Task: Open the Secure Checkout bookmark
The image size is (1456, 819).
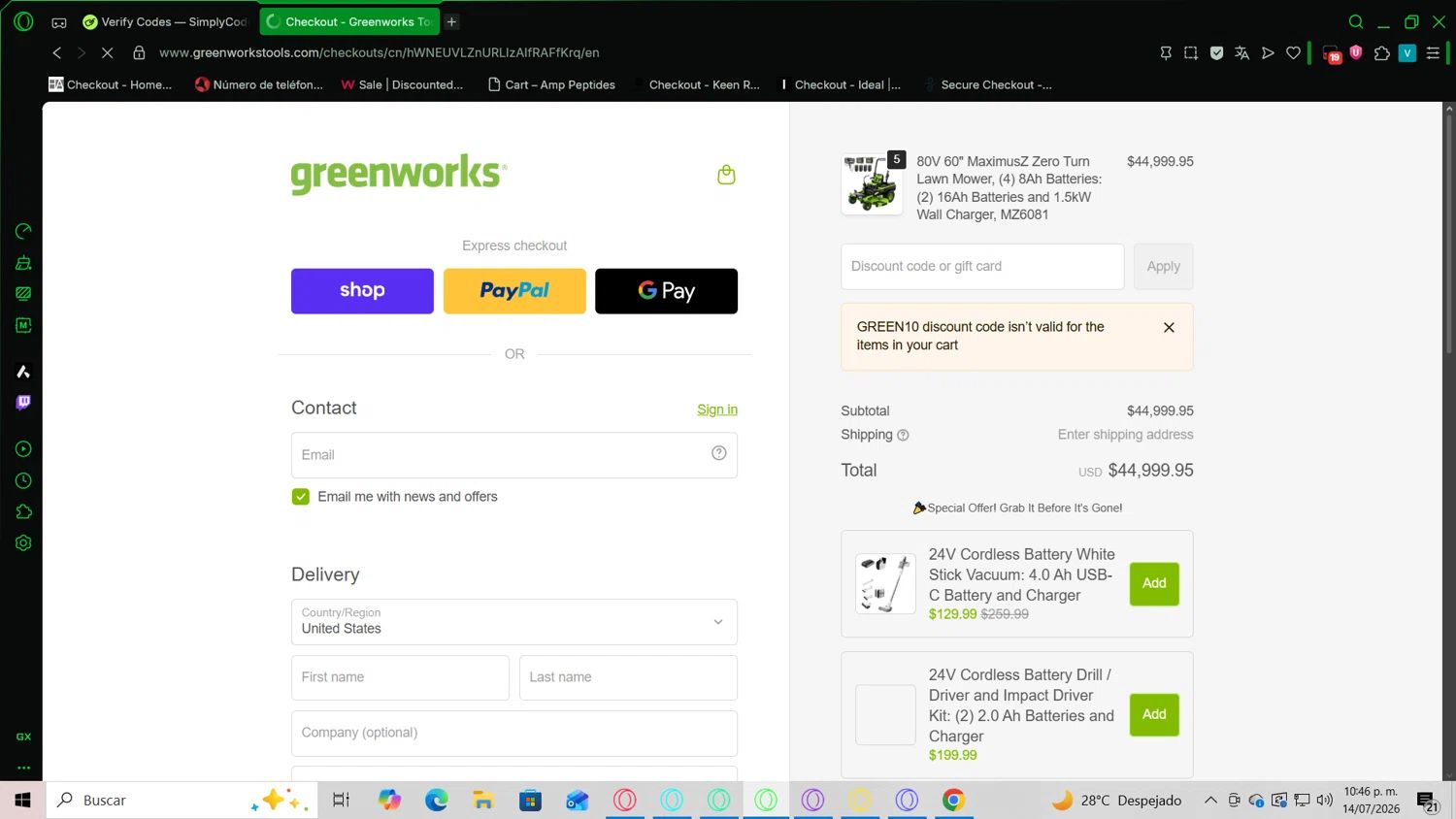Action: [988, 84]
